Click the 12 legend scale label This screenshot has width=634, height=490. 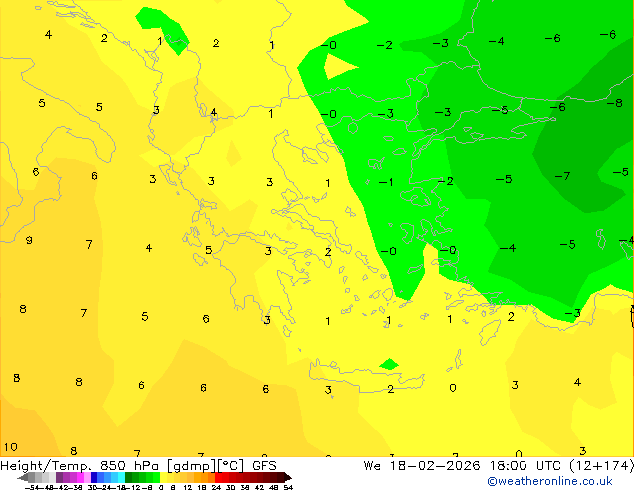pyautogui.click(x=188, y=487)
